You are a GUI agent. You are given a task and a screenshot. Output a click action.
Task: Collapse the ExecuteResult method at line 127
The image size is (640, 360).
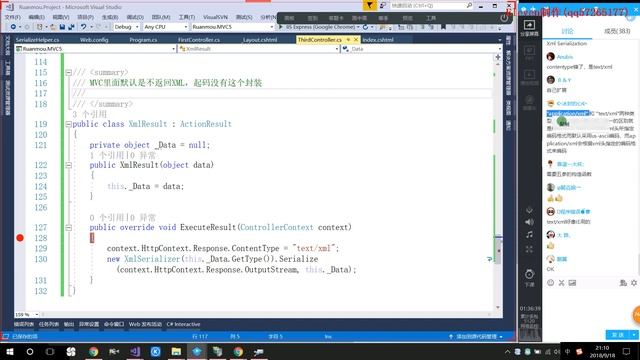[x=69, y=228]
